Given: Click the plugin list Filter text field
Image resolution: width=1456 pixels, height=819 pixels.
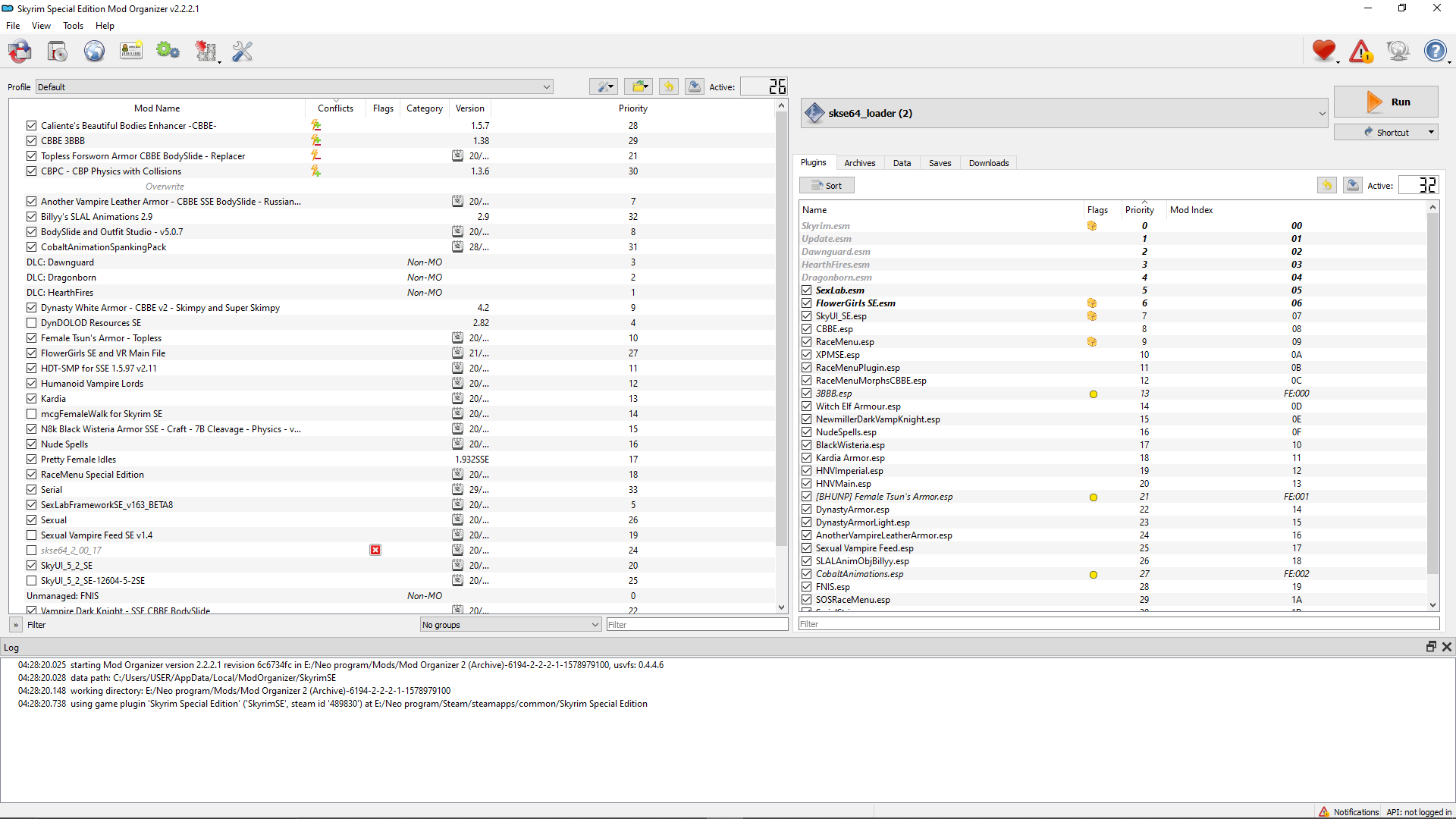Looking at the screenshot, I should 1119,623.
